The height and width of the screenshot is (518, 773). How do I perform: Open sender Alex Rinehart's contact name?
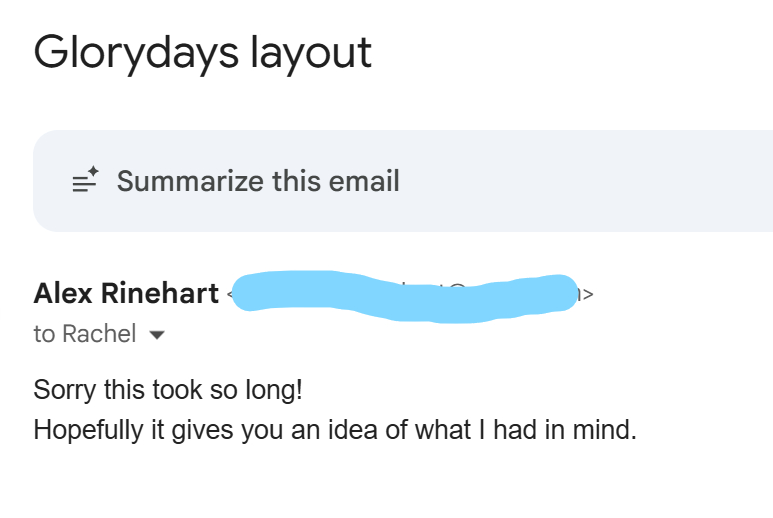tap(126, 293)
